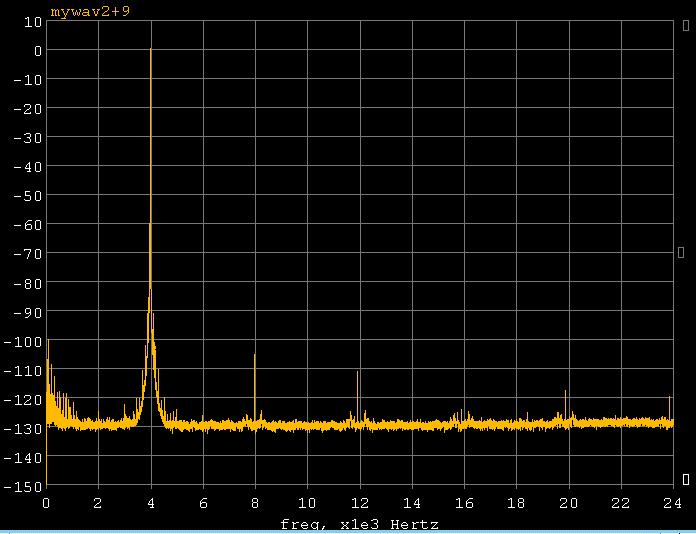Image resolution: width=696 pixels, height=534 pixels.
Task: Click the x-axis tick label 8
Action: point(255,503)
